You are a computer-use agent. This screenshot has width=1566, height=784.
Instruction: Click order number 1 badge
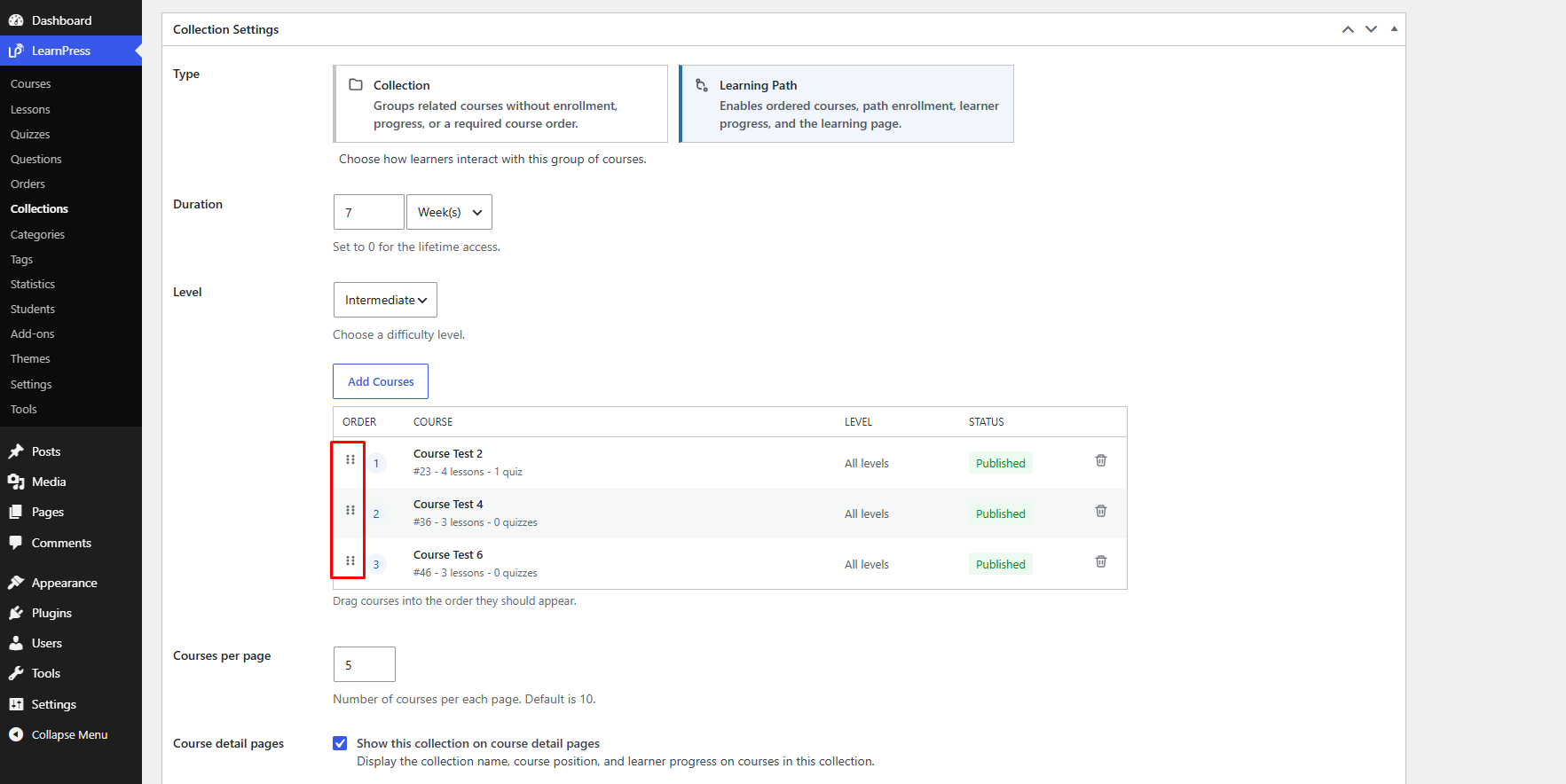(x=376, y=463)
